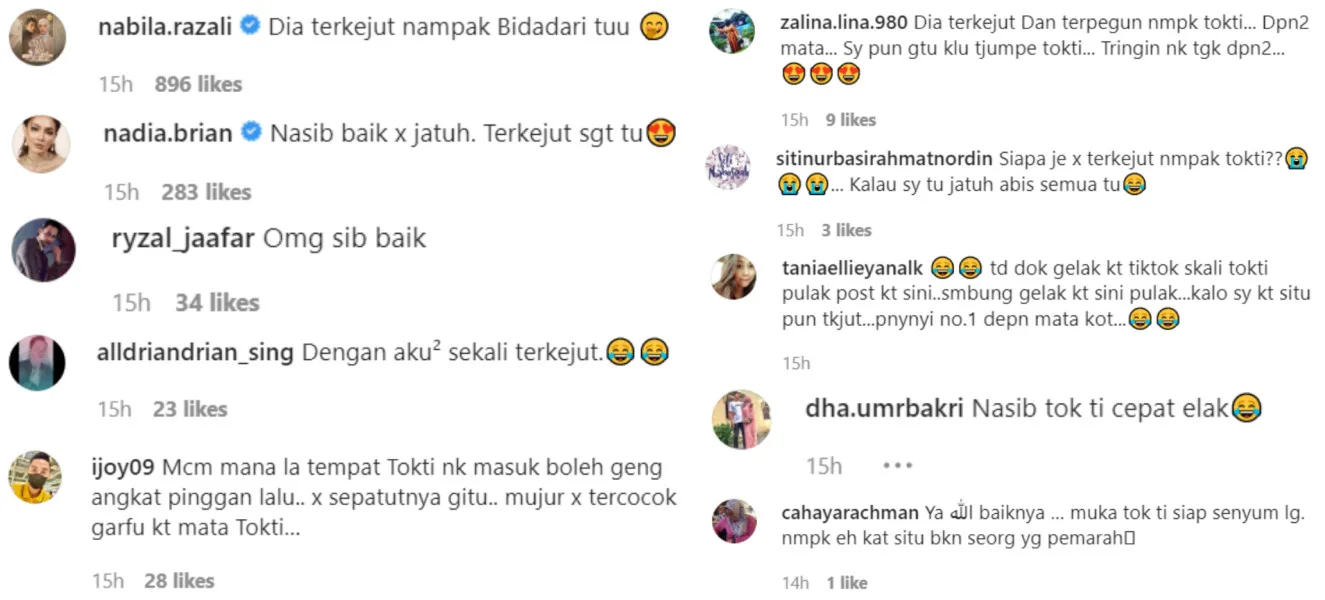Open taniaellieyanalk avatar photo
The image size is (1325, 600).
(734, 277)
